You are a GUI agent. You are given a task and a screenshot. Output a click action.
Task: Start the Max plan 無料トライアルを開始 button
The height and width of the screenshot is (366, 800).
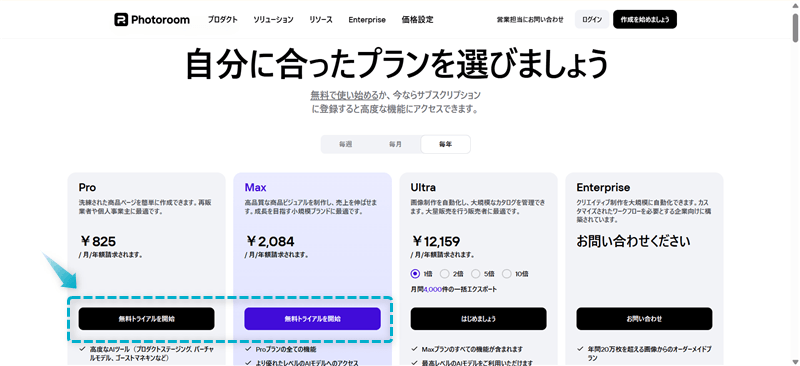[312, 319]
